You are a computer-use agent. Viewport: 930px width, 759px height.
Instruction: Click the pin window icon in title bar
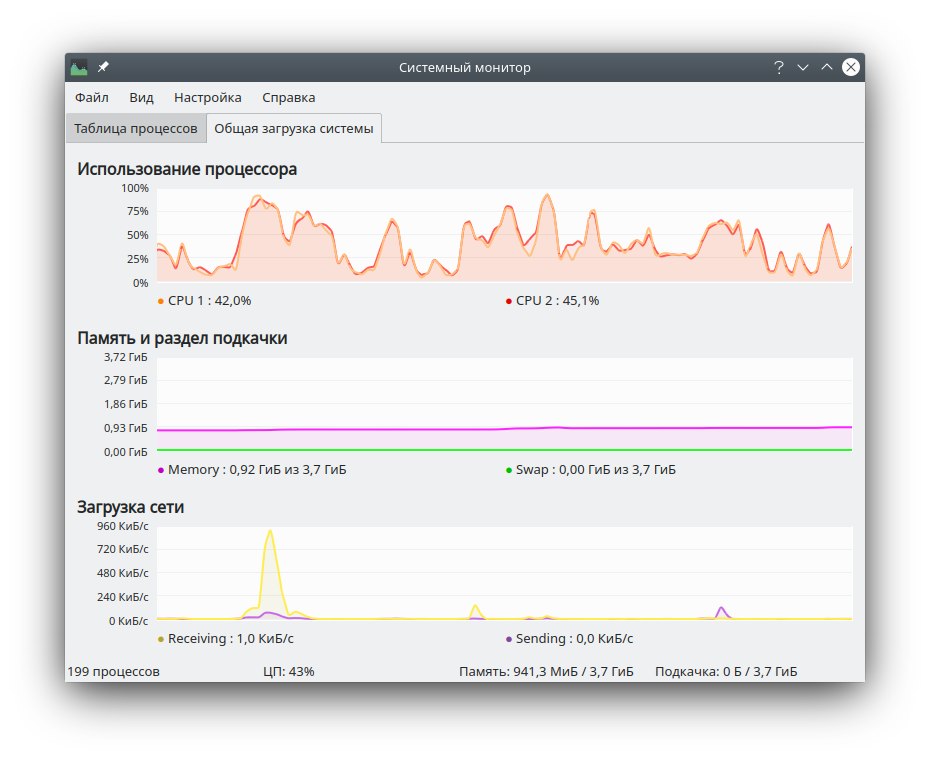(x=103, y=68)
